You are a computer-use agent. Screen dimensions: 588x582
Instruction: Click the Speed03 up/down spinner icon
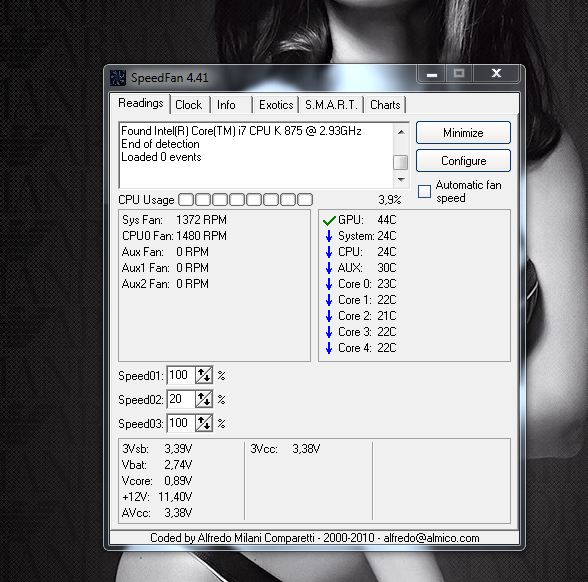204,423
